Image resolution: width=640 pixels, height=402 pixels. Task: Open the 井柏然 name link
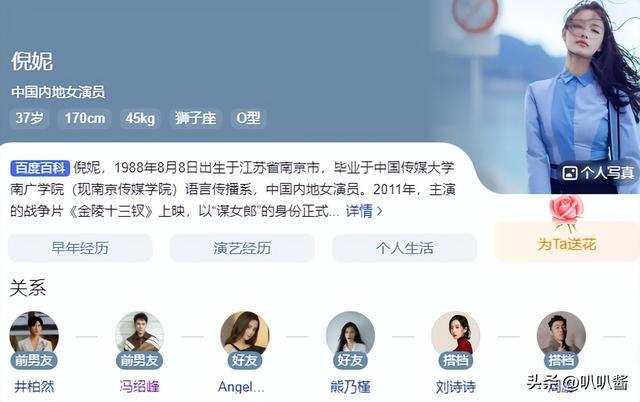(34, 386)
